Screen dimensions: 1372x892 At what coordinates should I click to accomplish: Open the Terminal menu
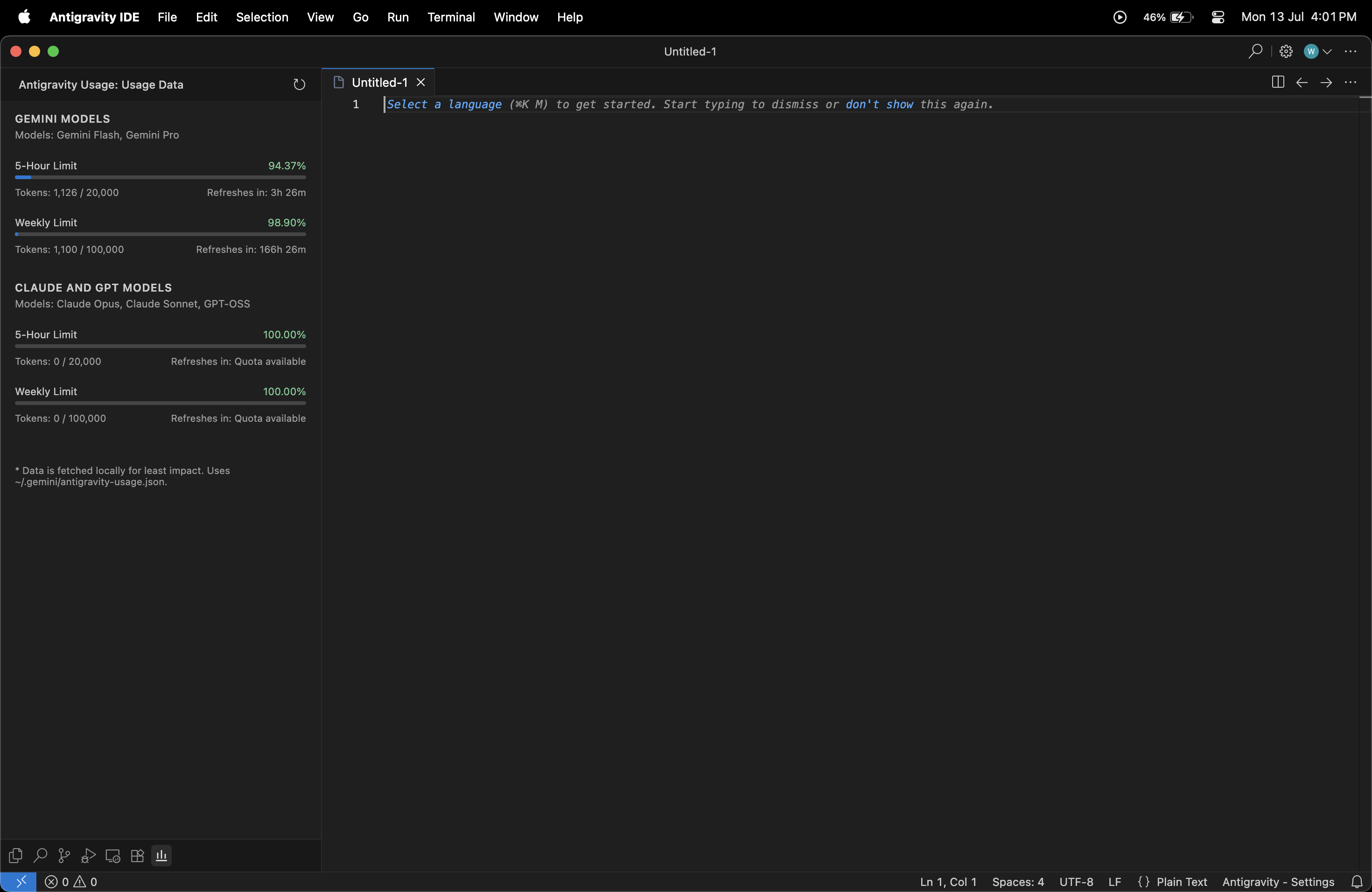pos(451,17)
